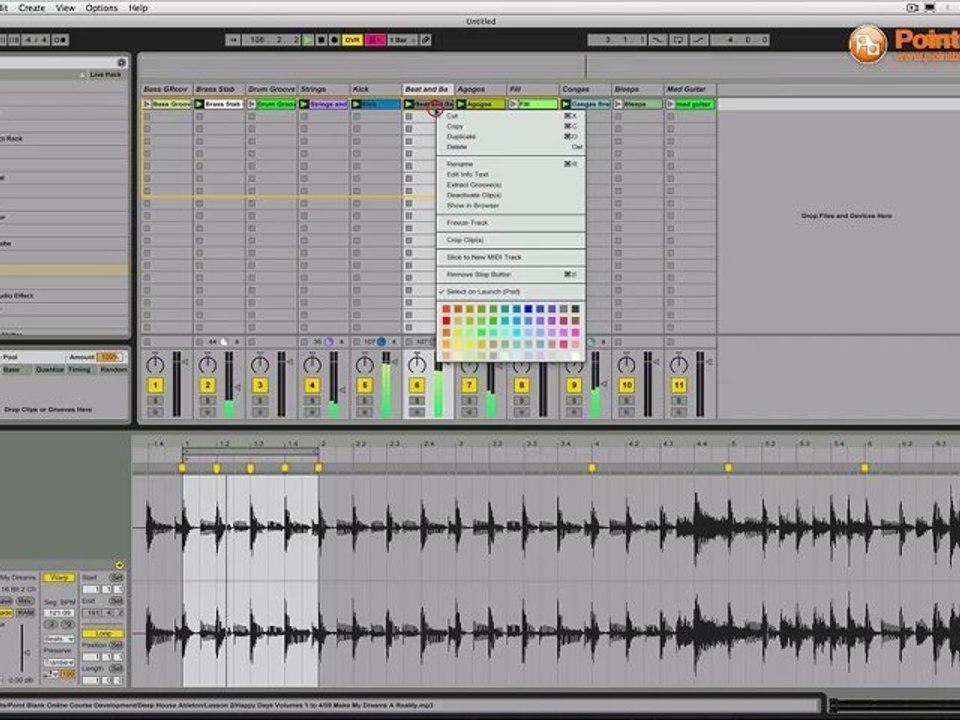This screenshot has height=720, width=960.
Task: Toggle track 11 activator button
Action: click(678, 385)
